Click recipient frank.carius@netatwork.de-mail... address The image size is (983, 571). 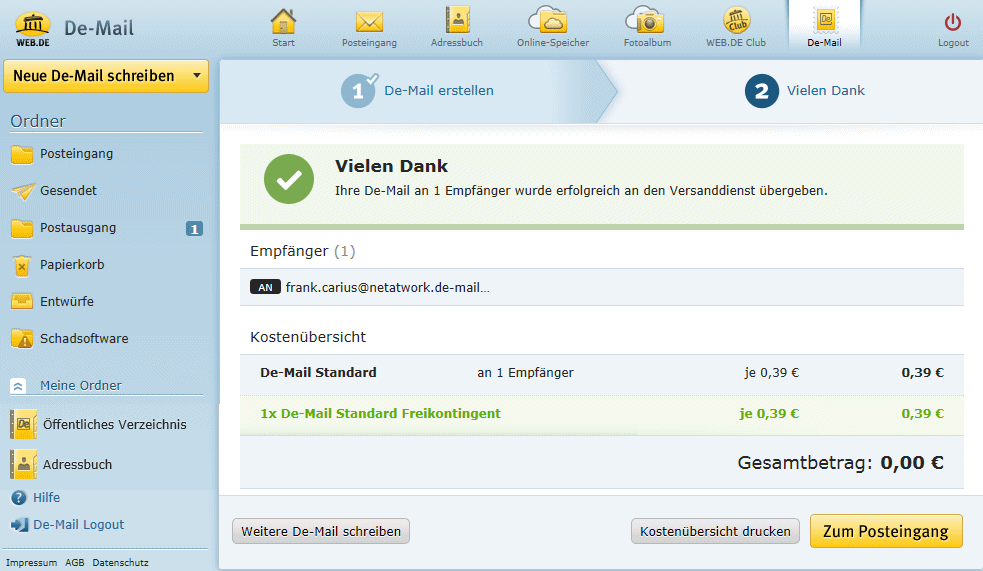click(387, 288)
